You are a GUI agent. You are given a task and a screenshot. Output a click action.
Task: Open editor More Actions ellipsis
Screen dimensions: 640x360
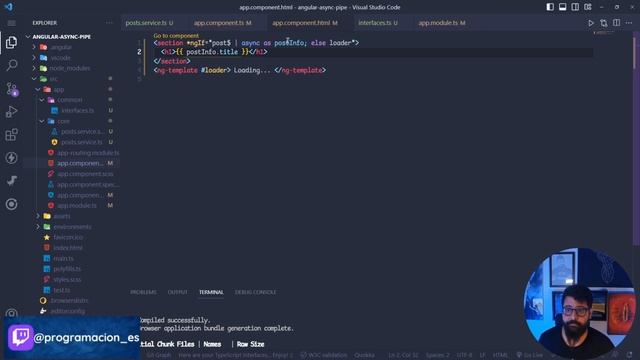629,23
